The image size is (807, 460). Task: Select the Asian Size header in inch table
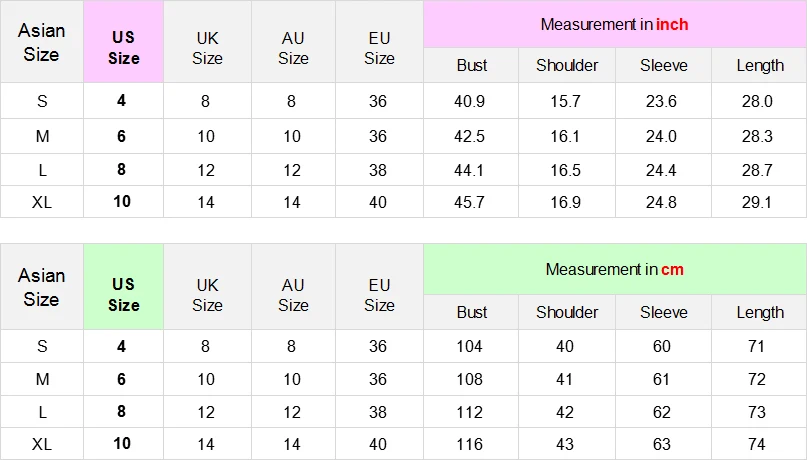pyautogui.click(x=42, y=42)
